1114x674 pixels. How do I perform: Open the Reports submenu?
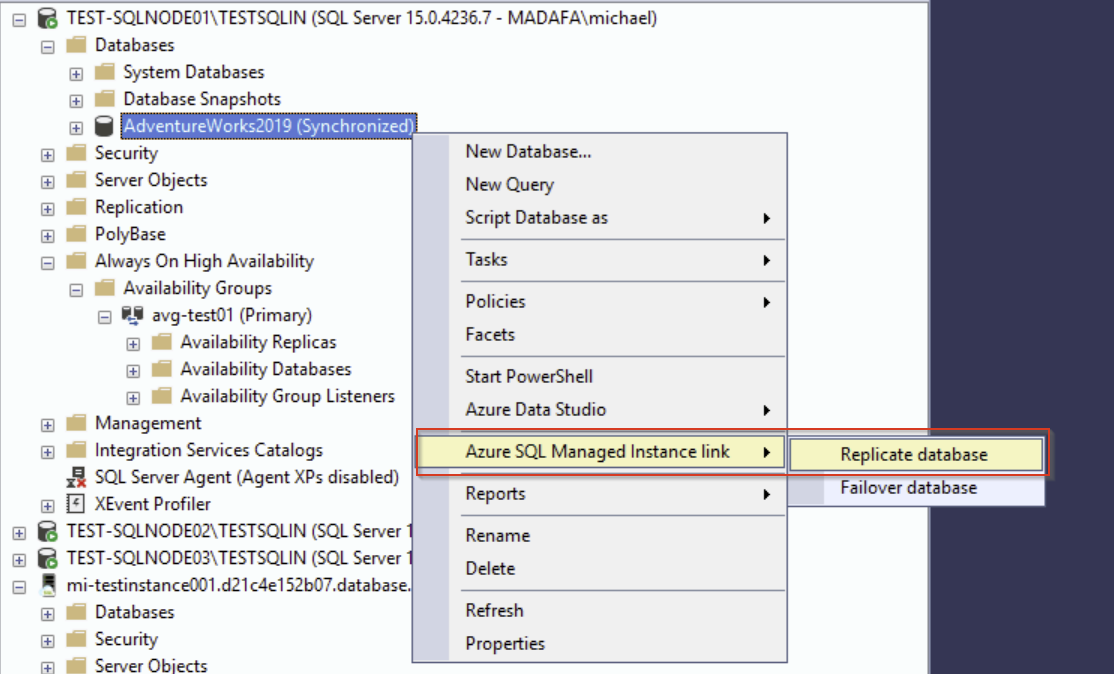click(600, 494)
